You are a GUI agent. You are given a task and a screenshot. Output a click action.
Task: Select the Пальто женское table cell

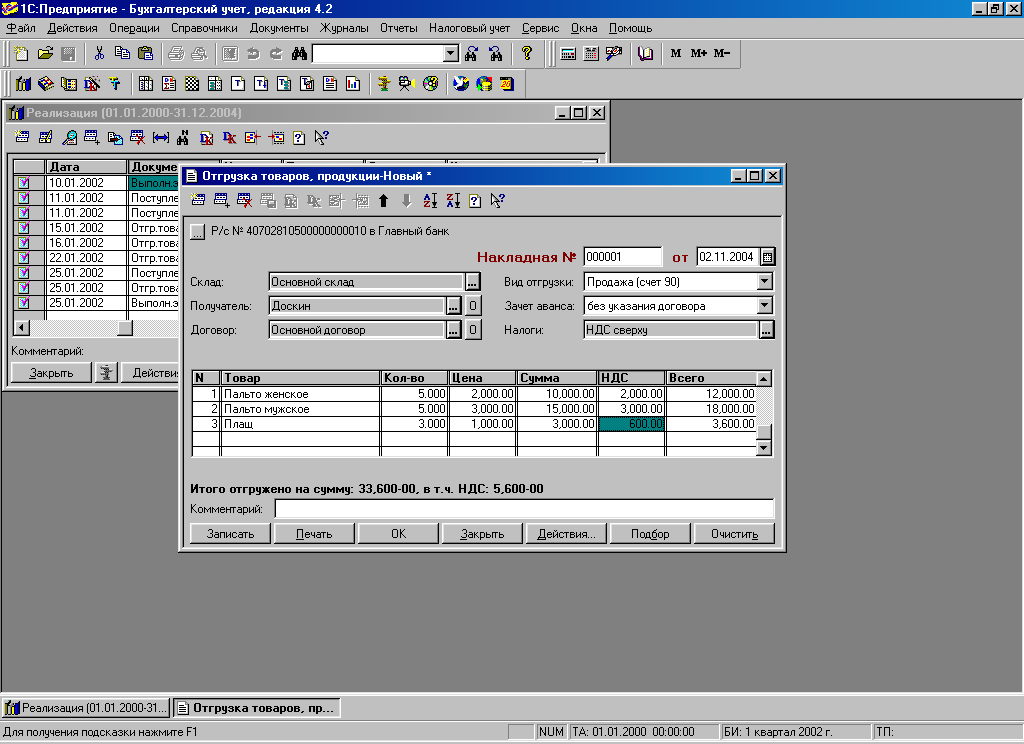[300, 394]
